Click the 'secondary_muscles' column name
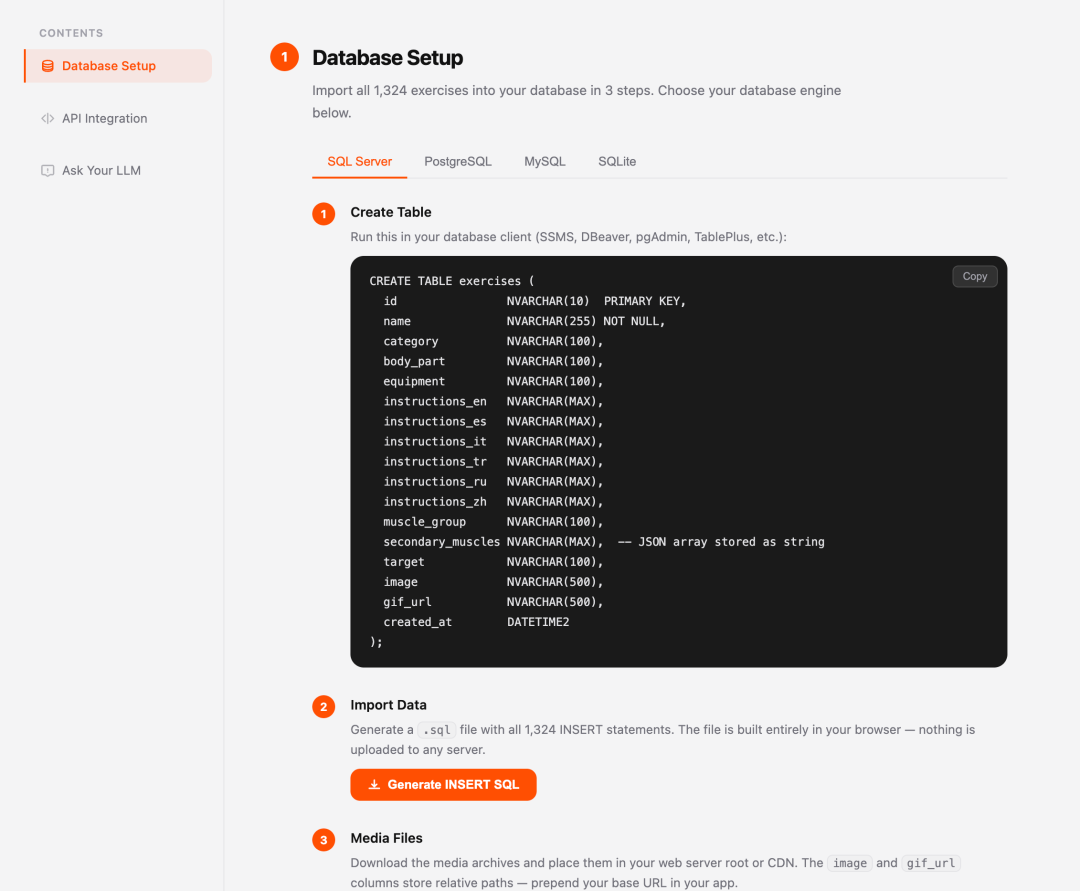Image resolution: width=1080 pixels, height=891 pixels. [x=442, y=542]
